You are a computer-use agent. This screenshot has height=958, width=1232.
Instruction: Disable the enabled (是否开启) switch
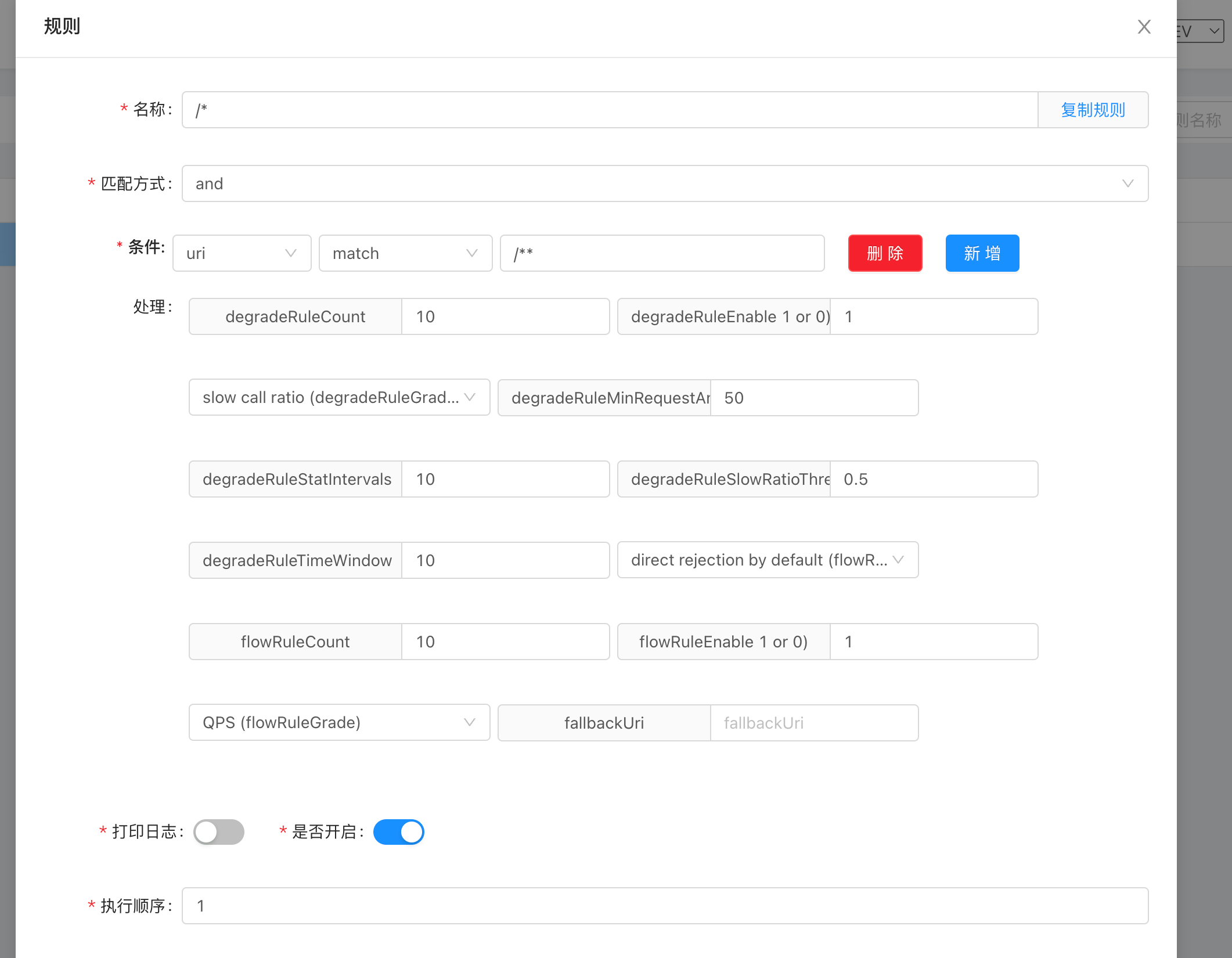[399, 831]
